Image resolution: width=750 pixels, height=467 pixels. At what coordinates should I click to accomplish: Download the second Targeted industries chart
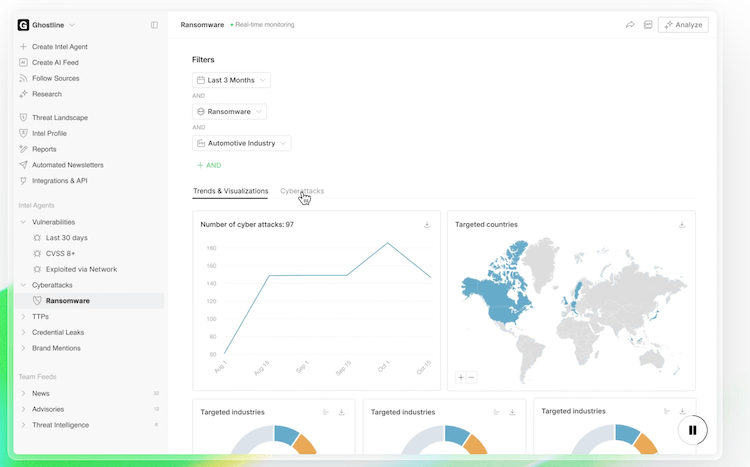(x=512, y=412)
